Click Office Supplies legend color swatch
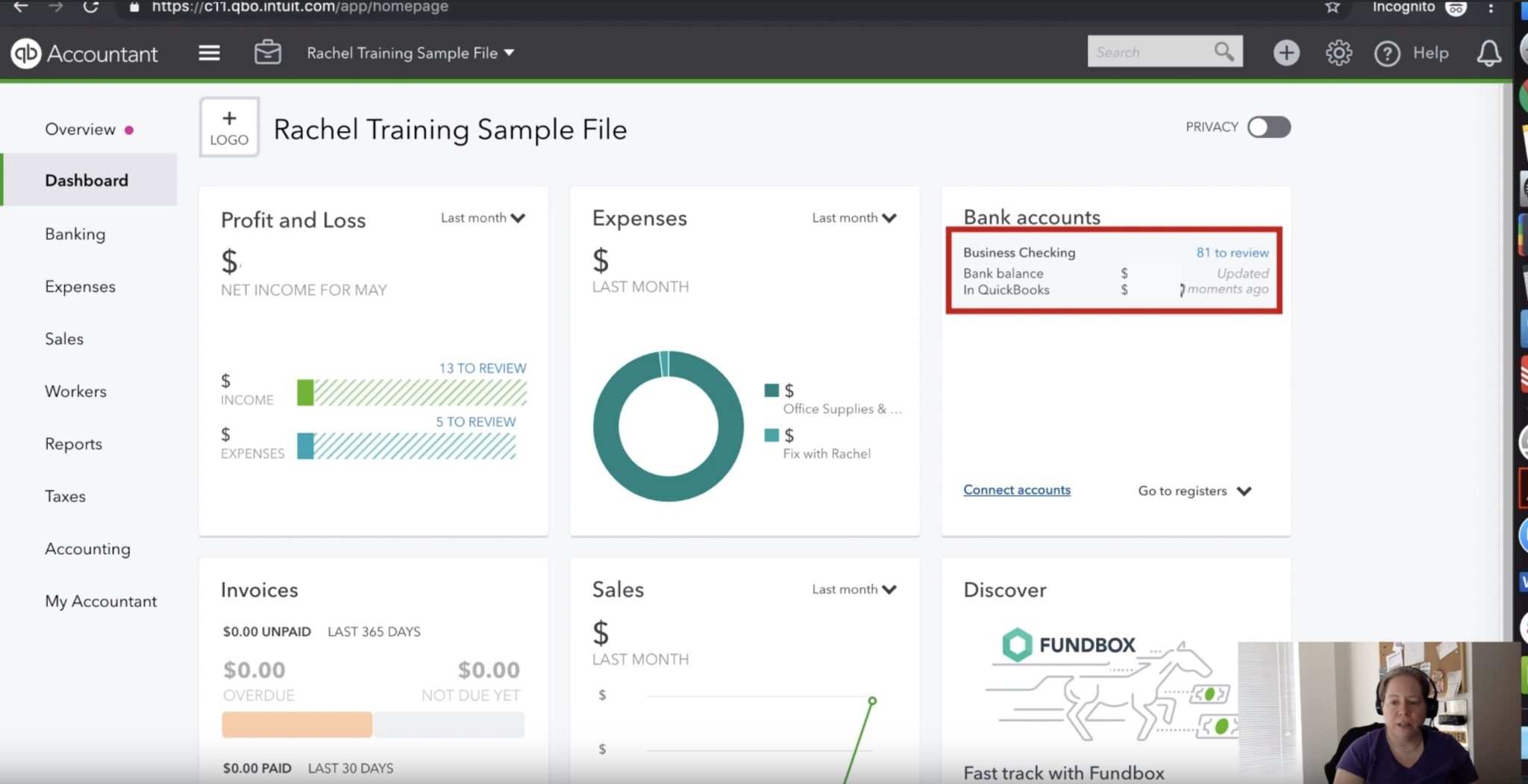This screenshot has height=784, width=1528. (x=771, y=390)
